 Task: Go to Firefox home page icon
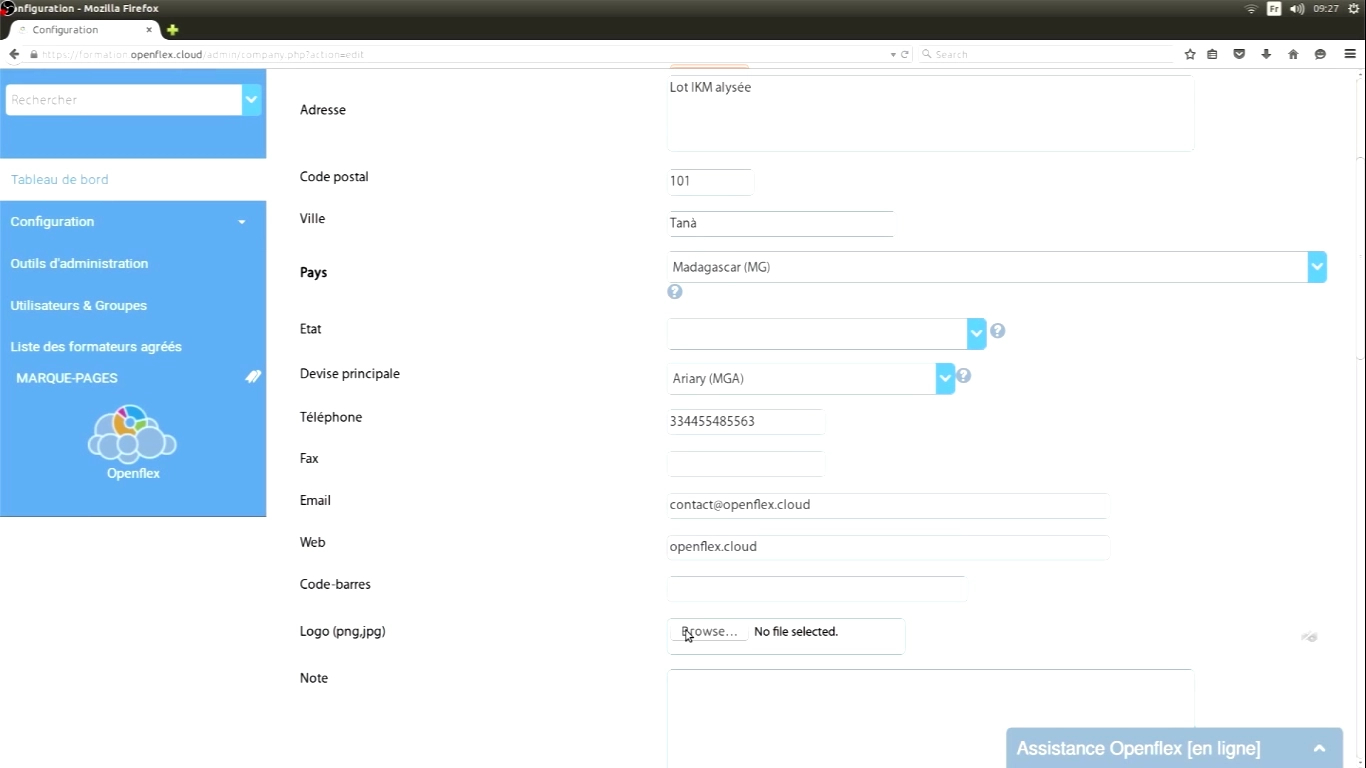click(x=1293, y=54)
